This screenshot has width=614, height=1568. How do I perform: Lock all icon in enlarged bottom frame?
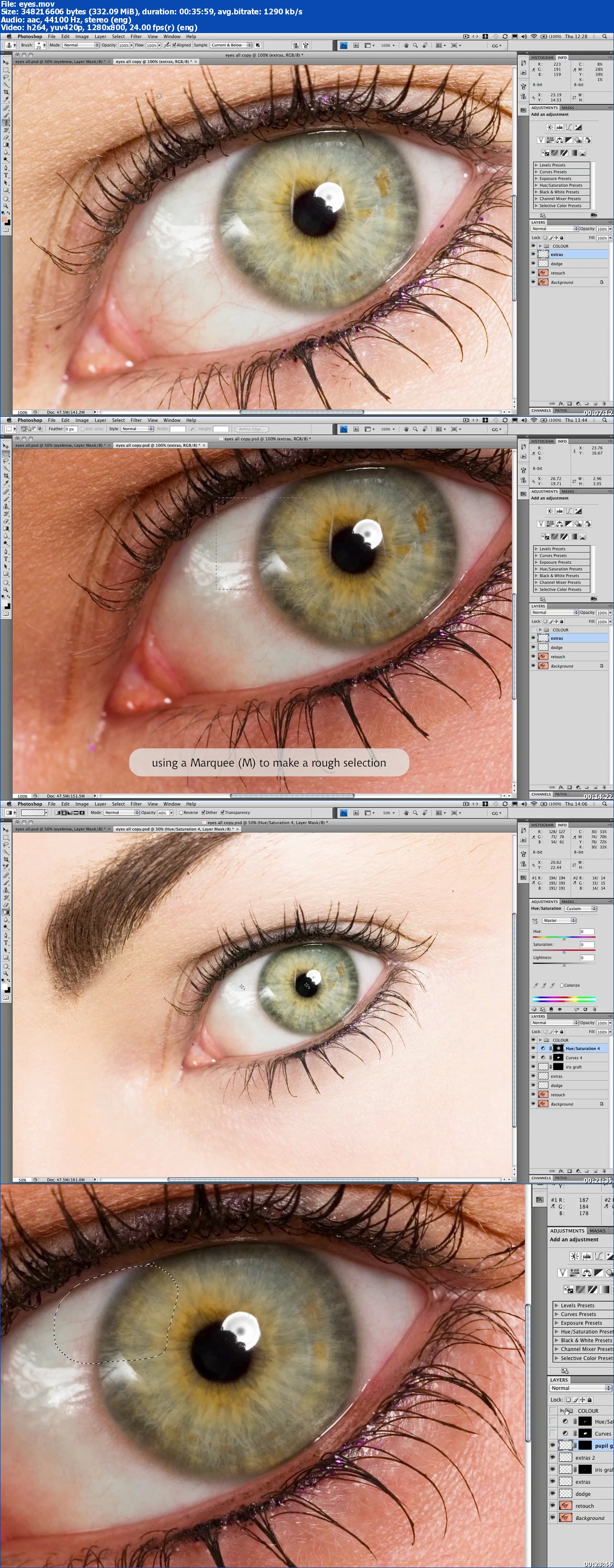coord(589,1399)
